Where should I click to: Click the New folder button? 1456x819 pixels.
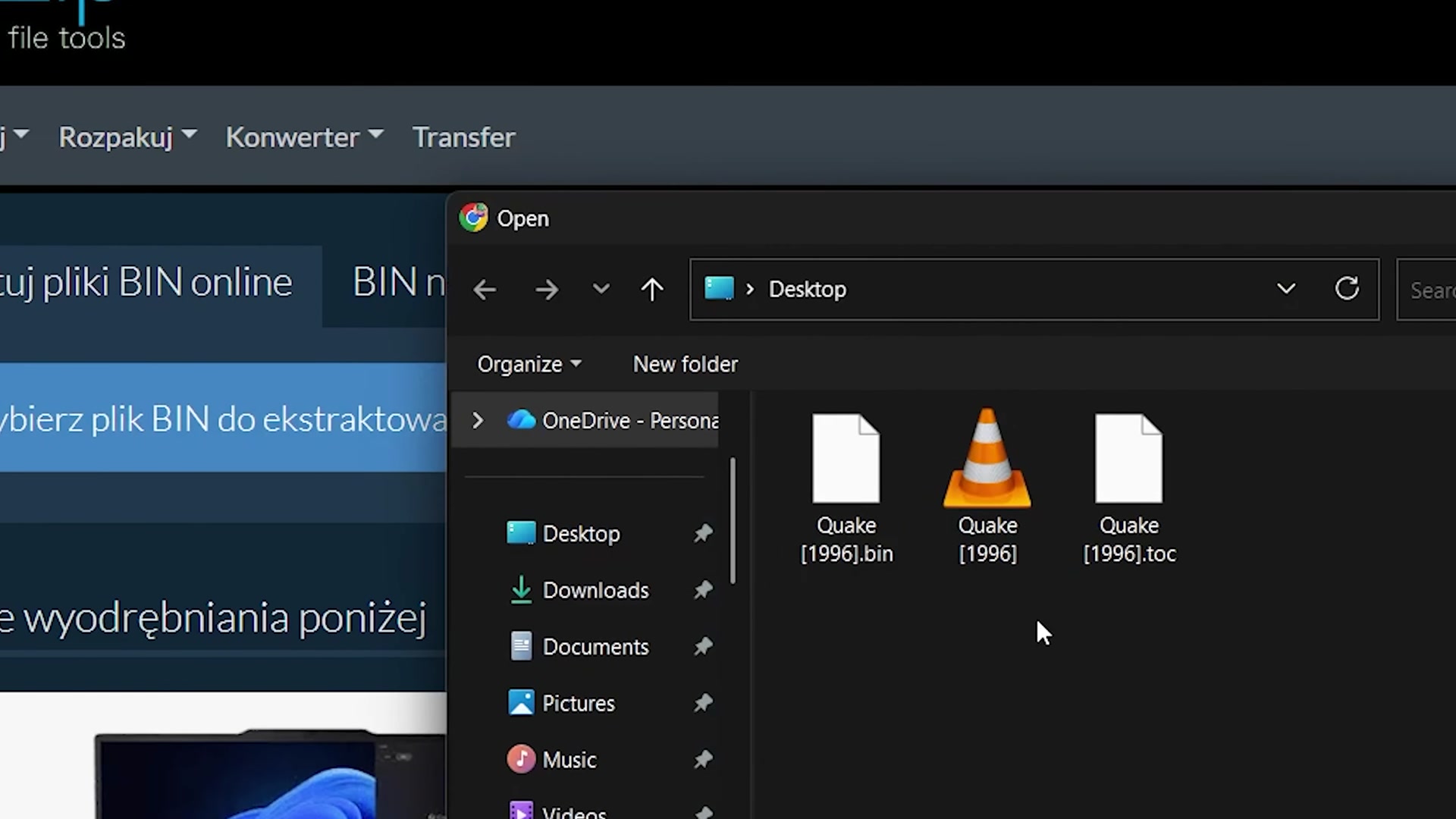(685, 365)
